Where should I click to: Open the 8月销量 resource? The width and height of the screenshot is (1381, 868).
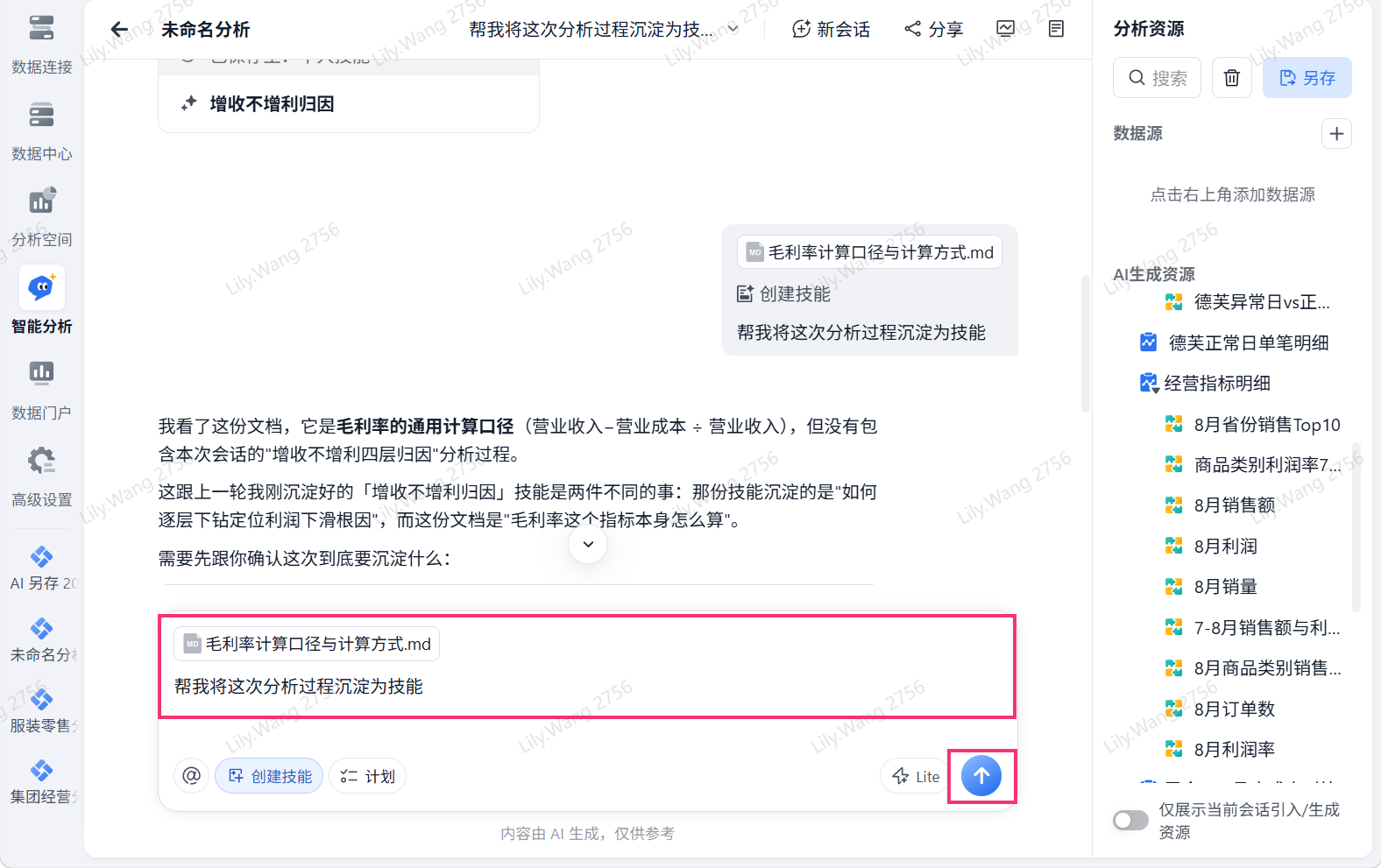coord(1212,587)
